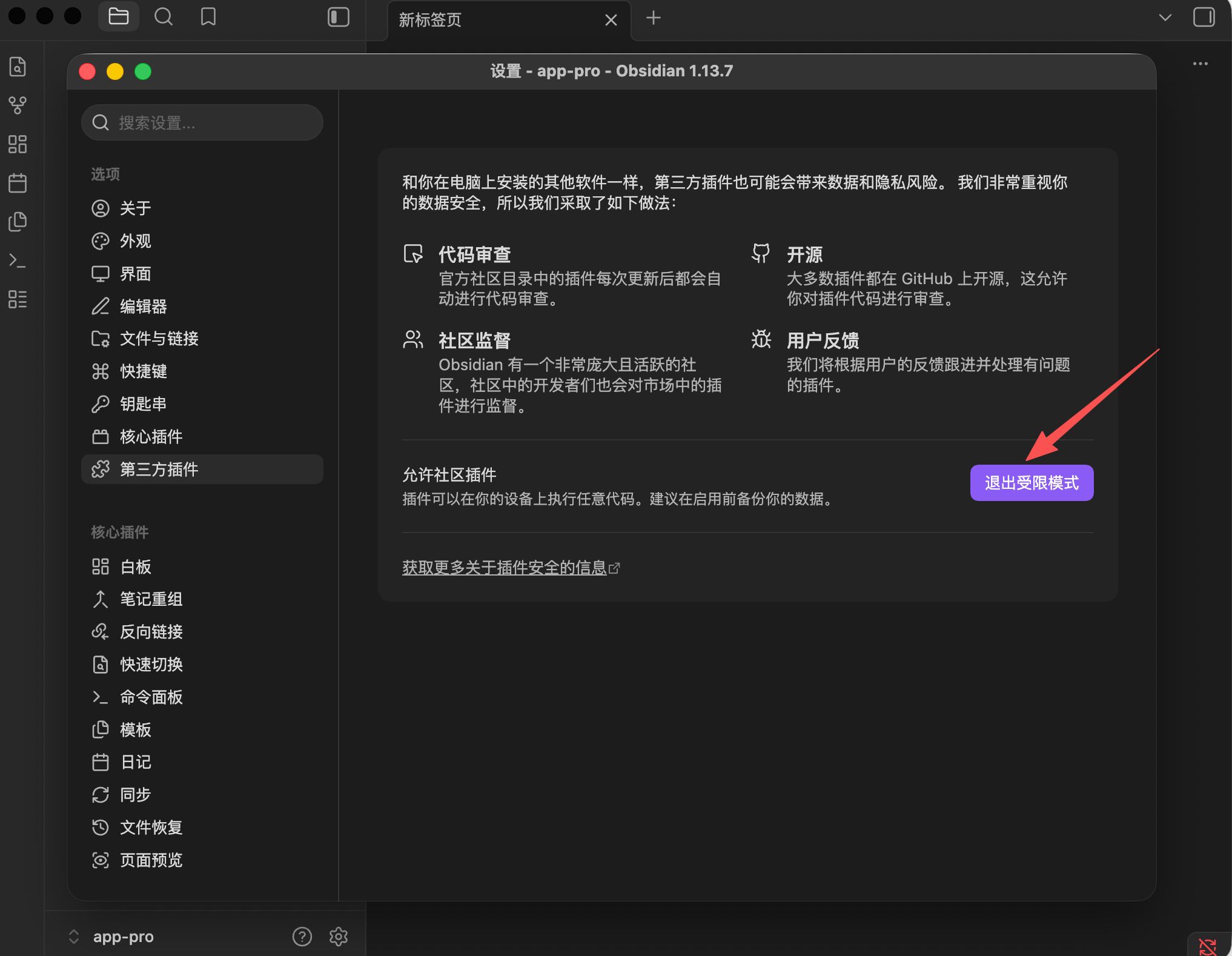The height and width of the screenshot is (956, 1232).
Task: Open 反向链接 plugin settings
Action: click(202, 632)
